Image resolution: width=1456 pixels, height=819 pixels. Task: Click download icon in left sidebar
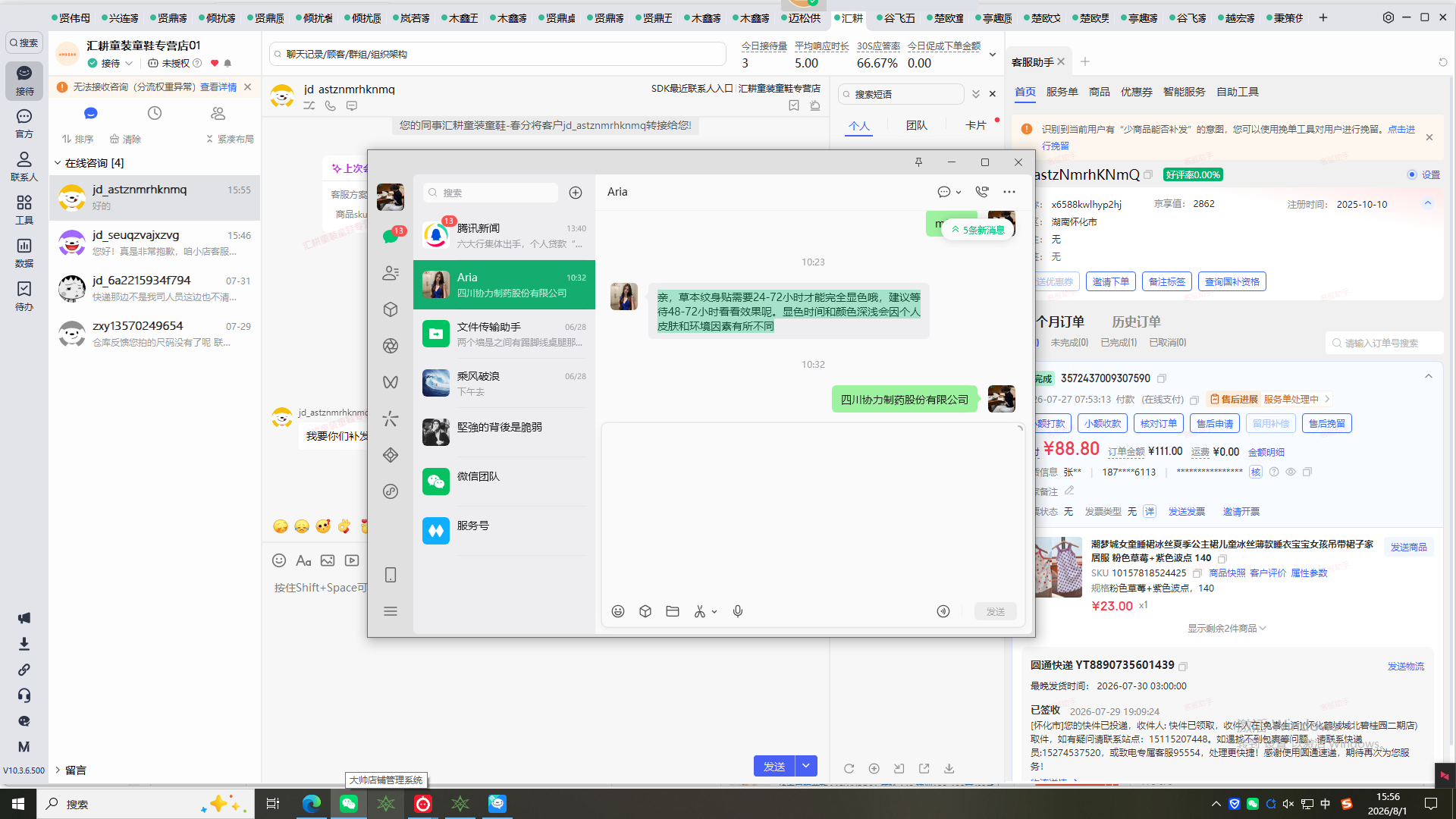tap(24, 644)
